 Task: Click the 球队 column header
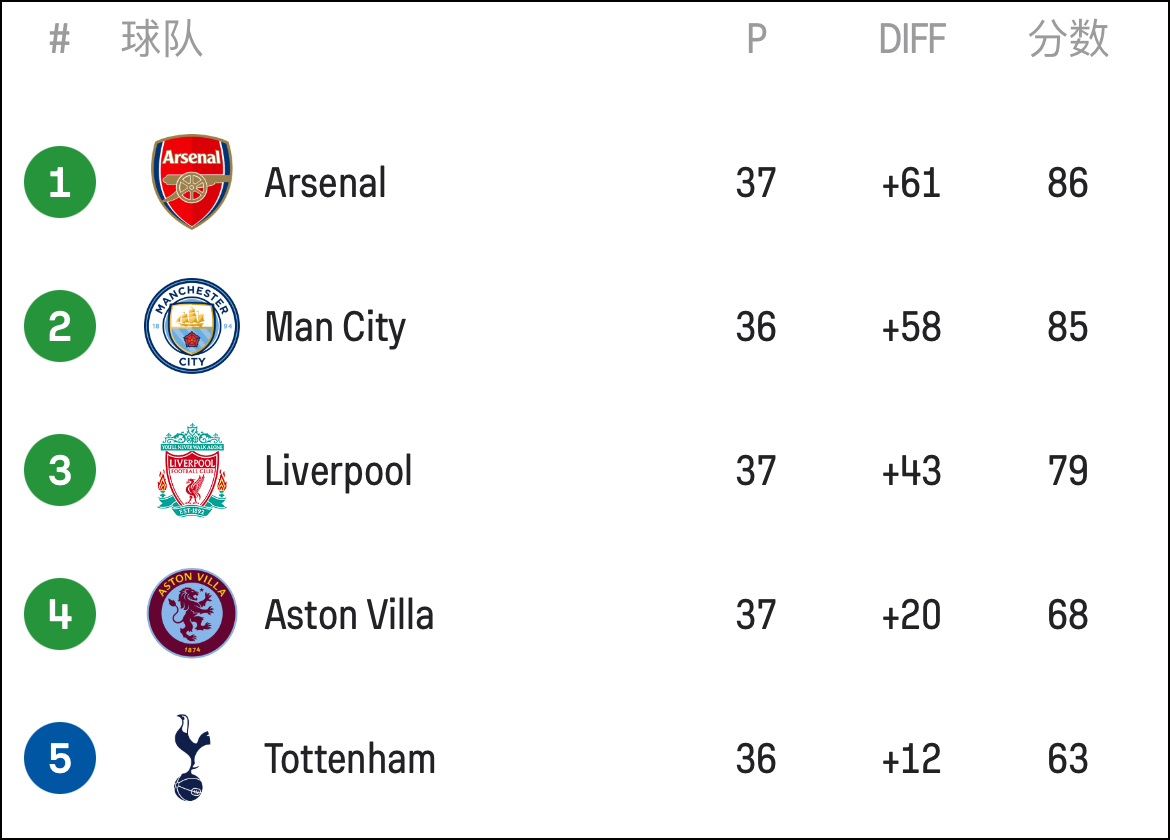pyautogui.click(x=162, y=39)
